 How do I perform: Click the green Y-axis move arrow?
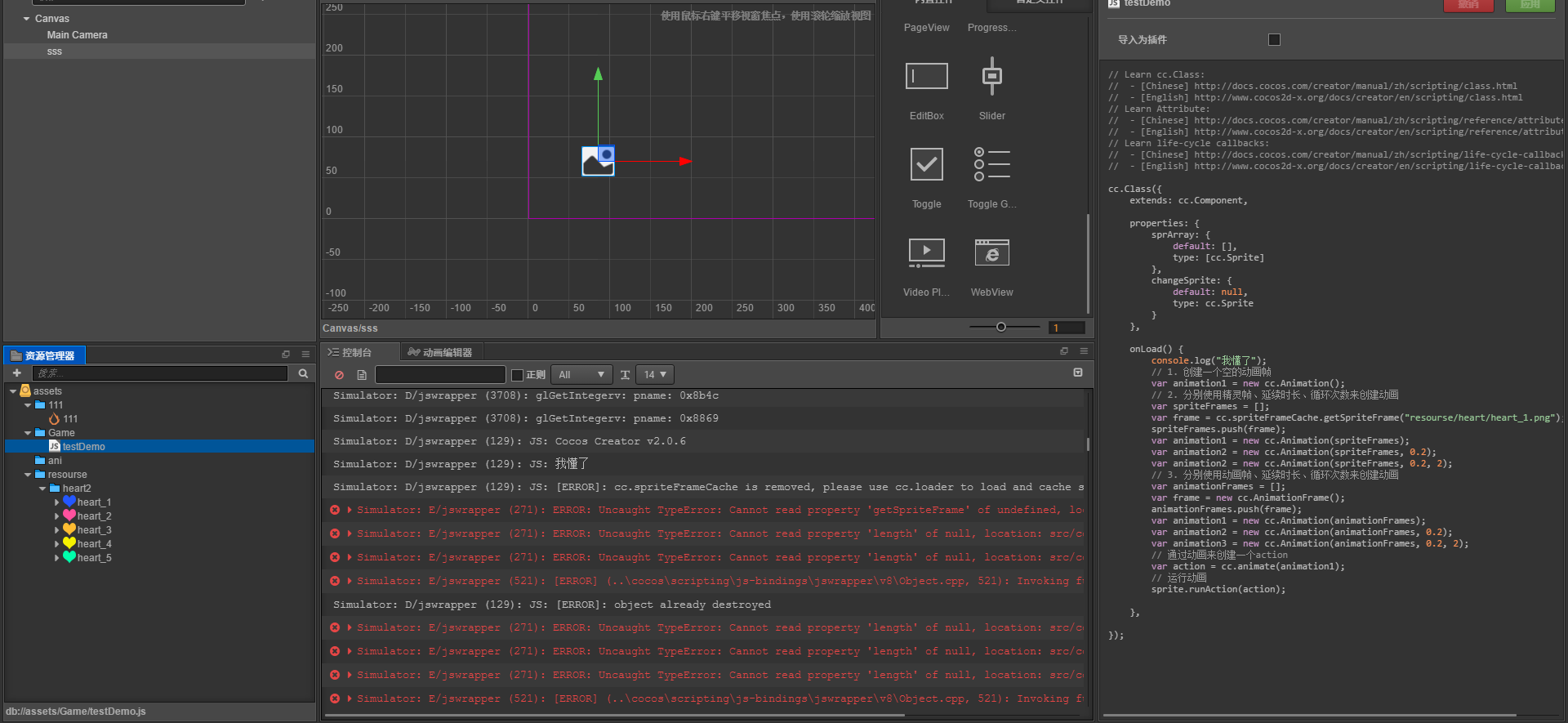click(598, 74)
